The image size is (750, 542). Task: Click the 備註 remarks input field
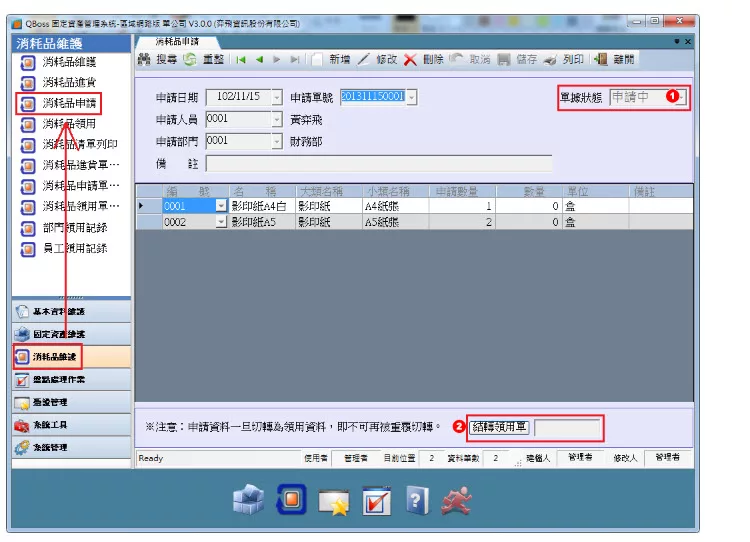pos(378,164)
